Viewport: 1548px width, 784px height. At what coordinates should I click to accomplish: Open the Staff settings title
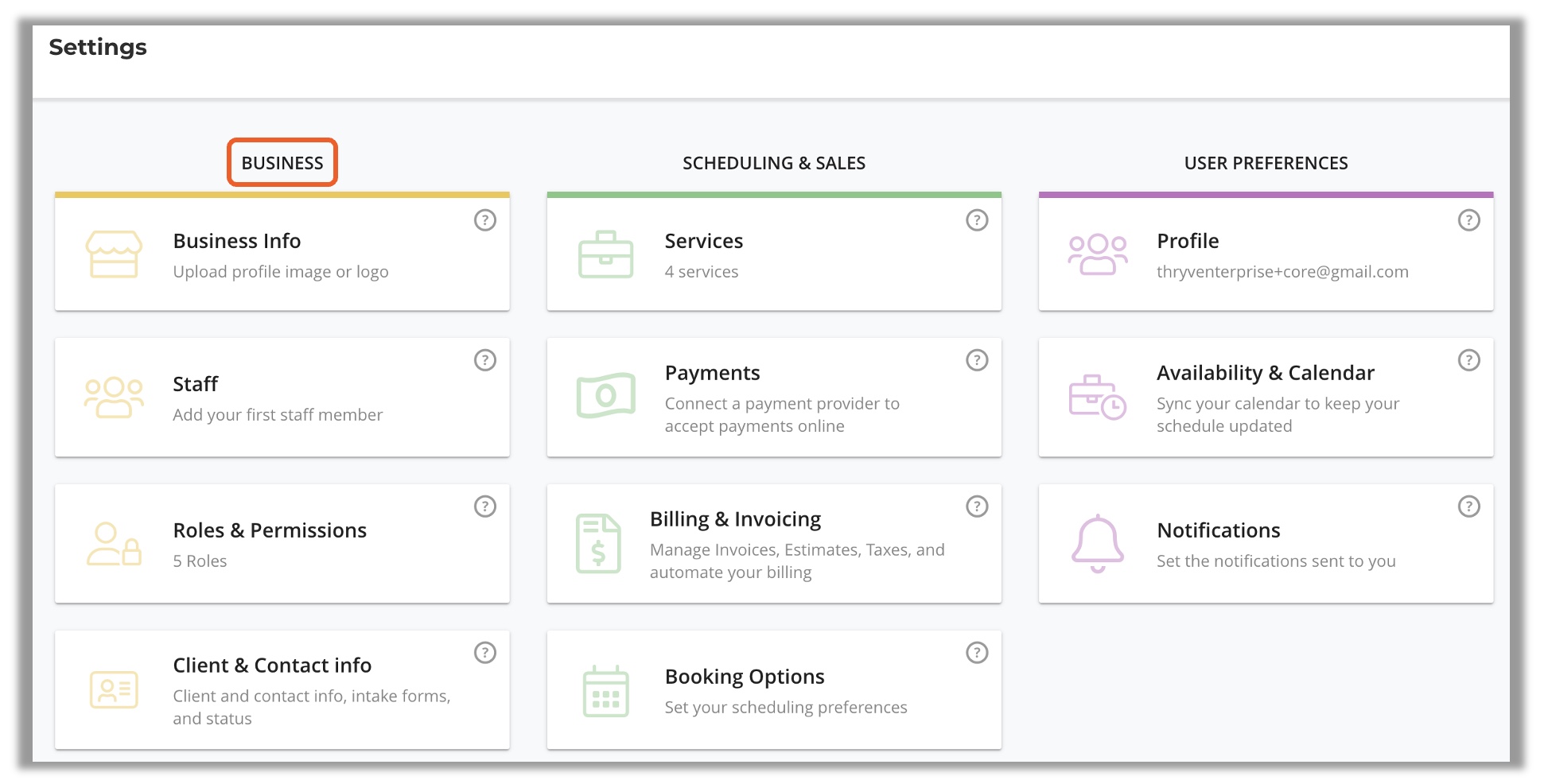[196, 384]
